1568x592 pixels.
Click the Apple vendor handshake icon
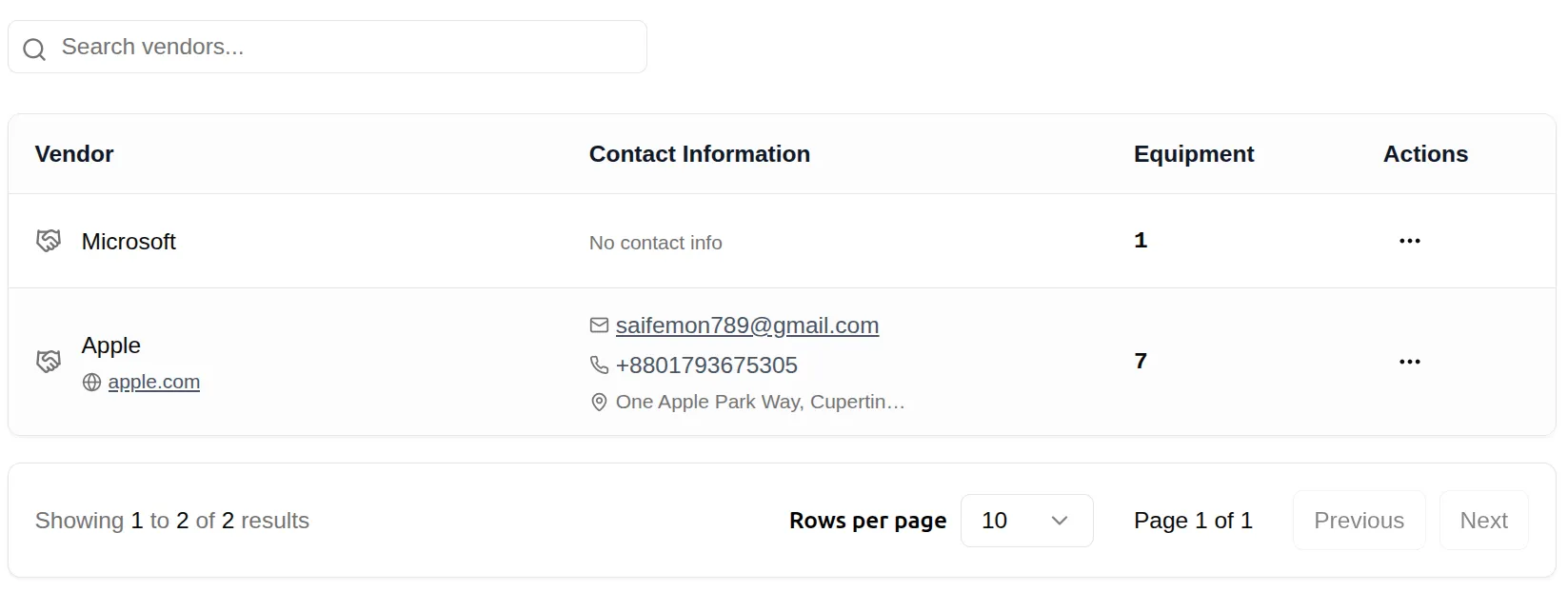tap(49, 362)
